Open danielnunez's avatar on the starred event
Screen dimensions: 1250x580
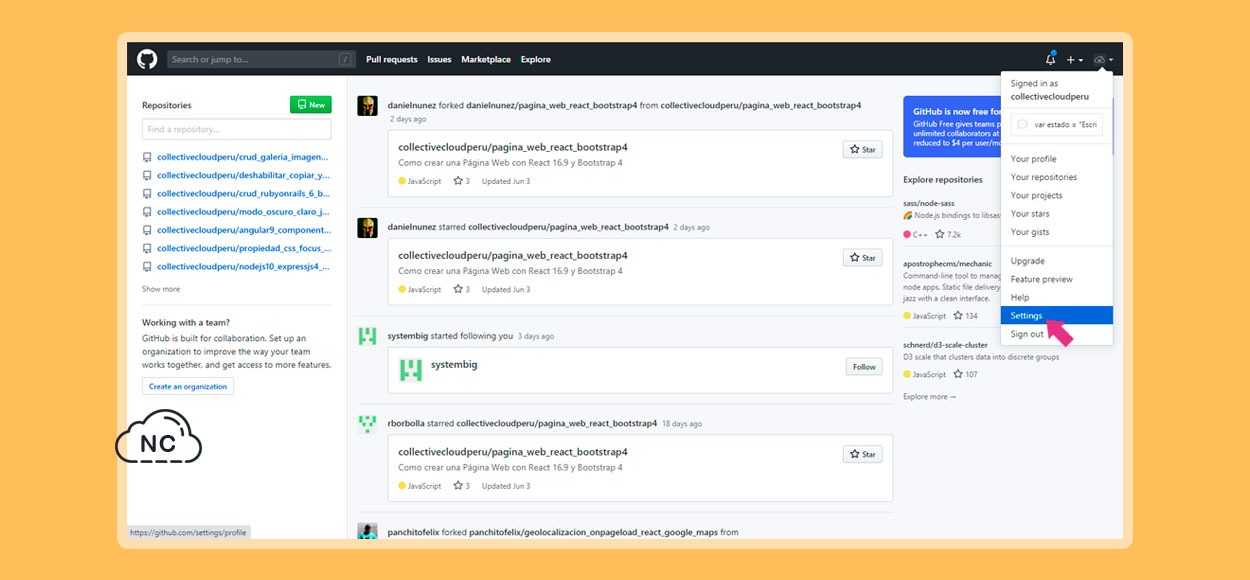(368, 227)
